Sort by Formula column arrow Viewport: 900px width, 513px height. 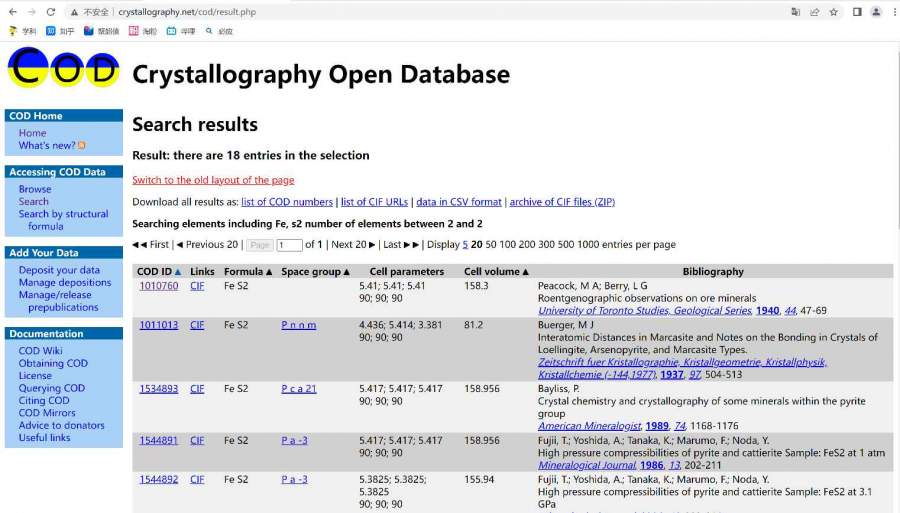coord(269,272)
